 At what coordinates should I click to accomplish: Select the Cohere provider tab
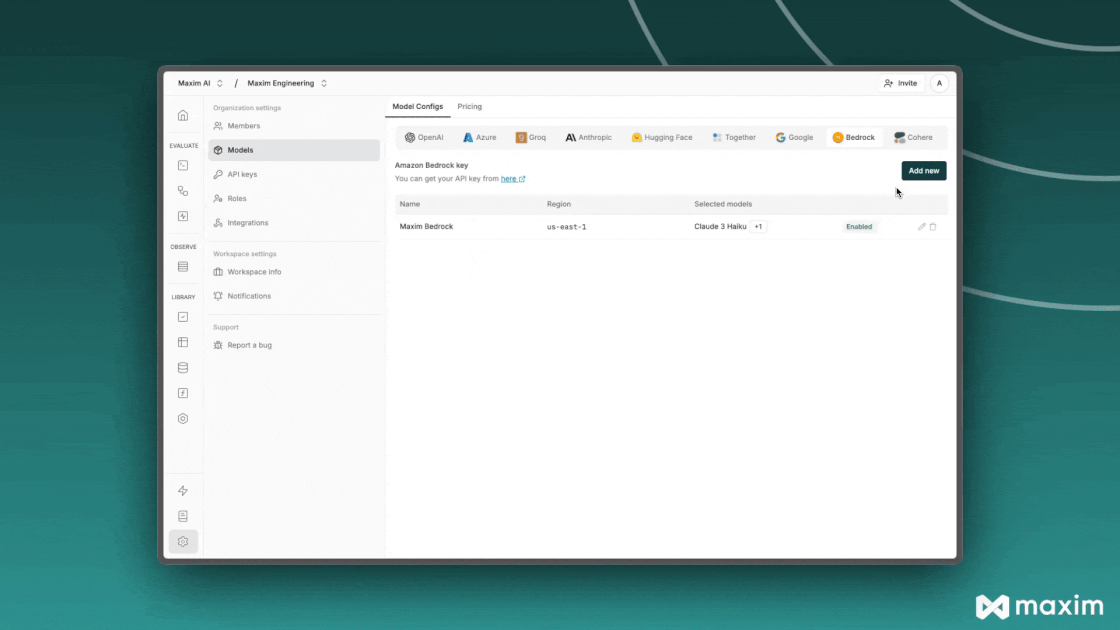coord(914,137)
